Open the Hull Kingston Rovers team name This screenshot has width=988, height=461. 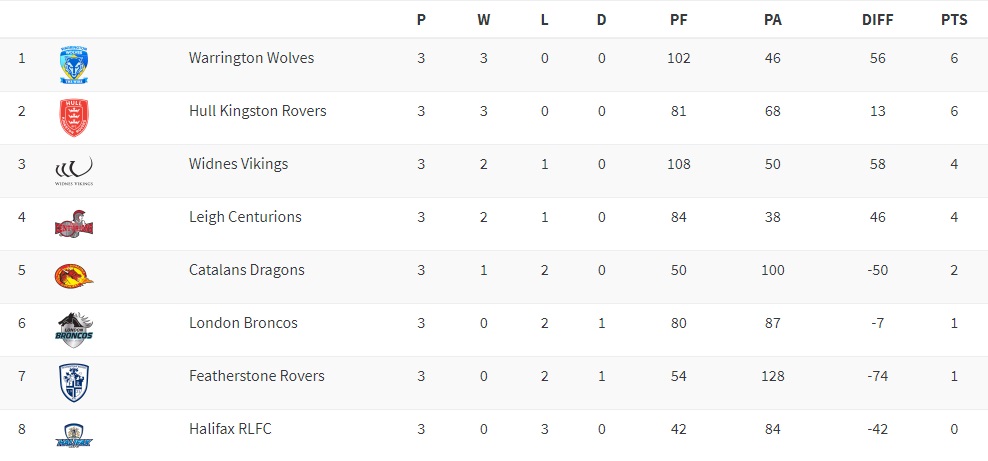click(257, 111)
